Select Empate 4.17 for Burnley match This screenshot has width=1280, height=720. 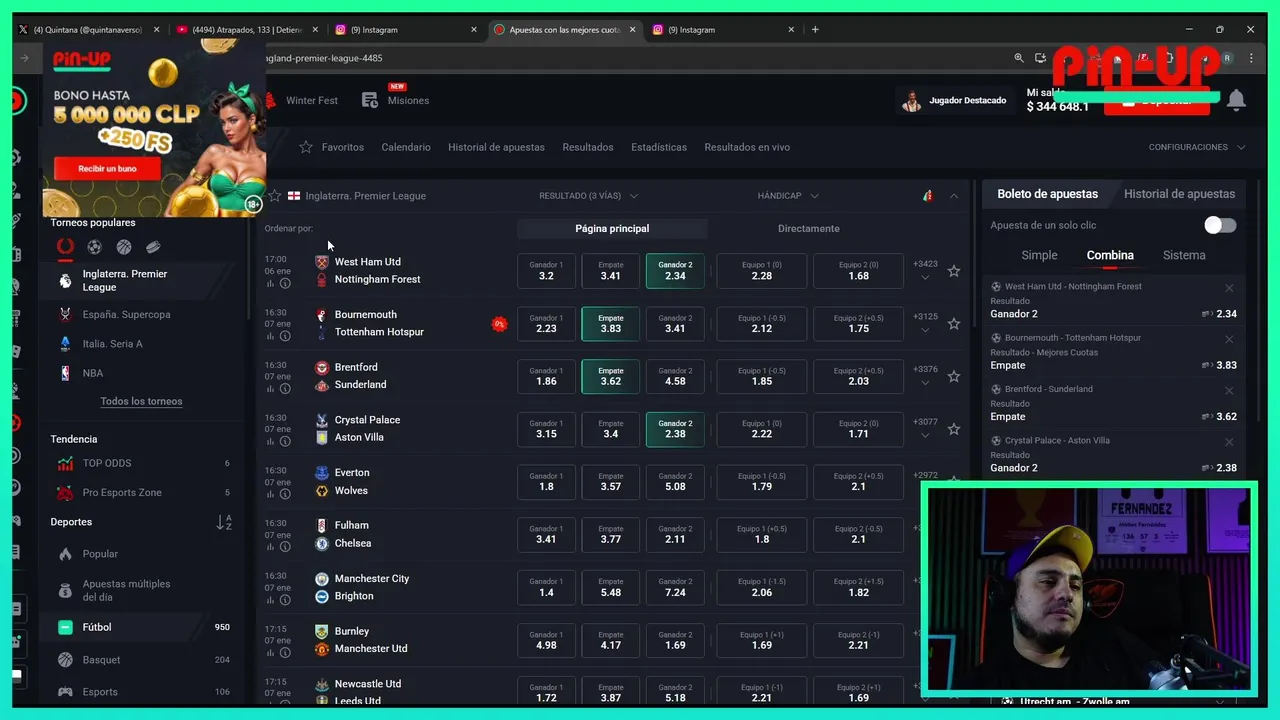[x=610, y=640]
